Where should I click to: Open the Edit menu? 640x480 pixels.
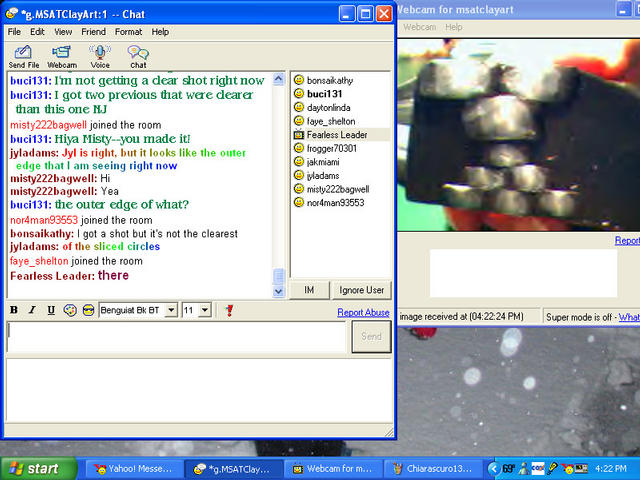pyautogui.click(x=37, y=32)
